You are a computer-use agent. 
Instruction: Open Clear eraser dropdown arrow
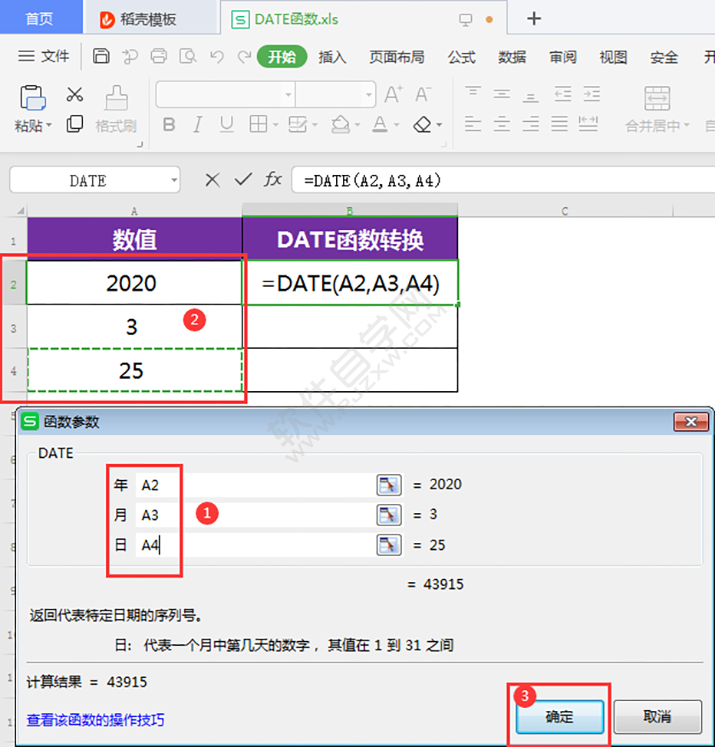pos(439,125)
